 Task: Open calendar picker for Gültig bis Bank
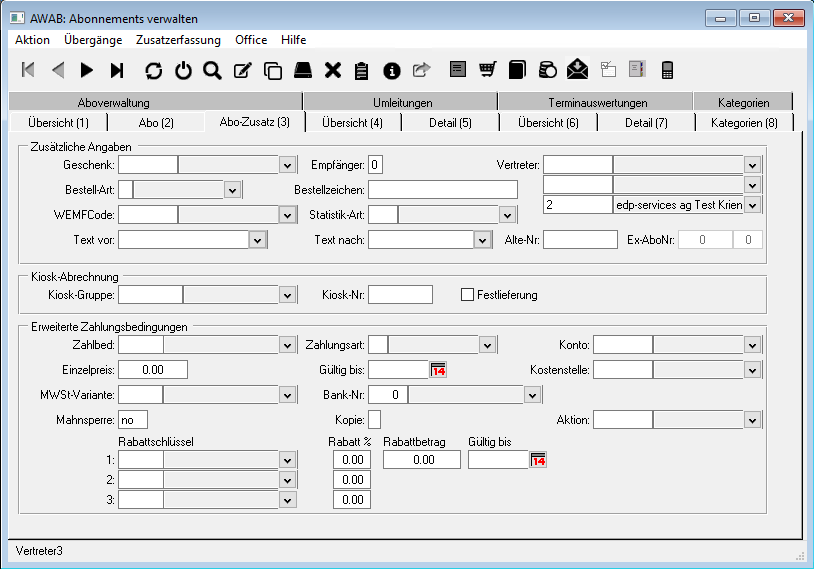coord(438,370)
